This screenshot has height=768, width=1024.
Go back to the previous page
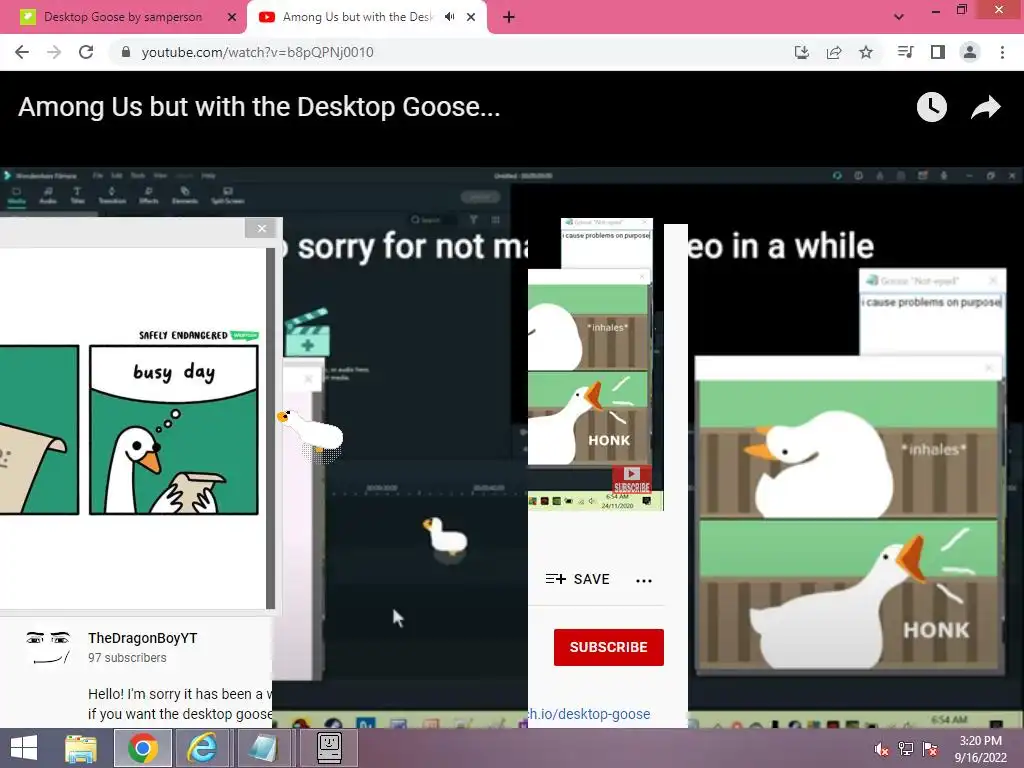click(22, 52)
